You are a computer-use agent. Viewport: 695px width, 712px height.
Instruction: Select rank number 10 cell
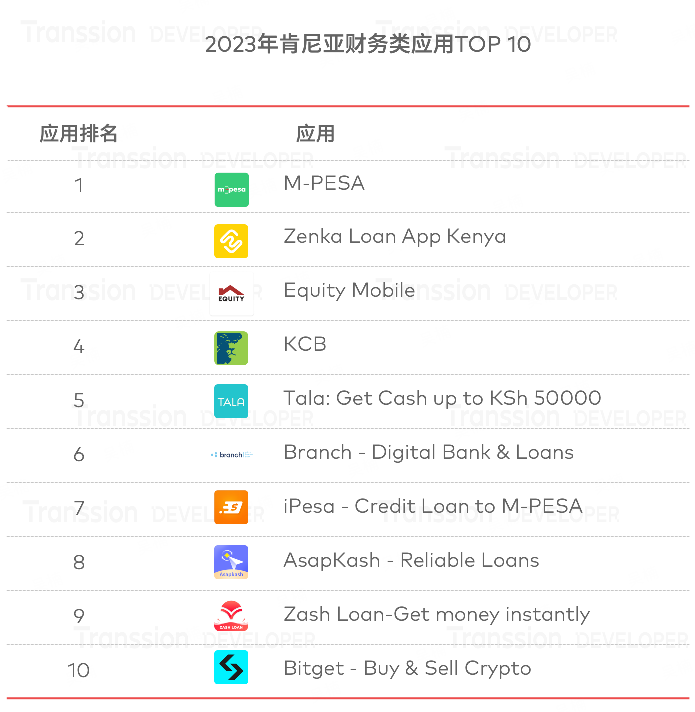click(x=79, y=669)
